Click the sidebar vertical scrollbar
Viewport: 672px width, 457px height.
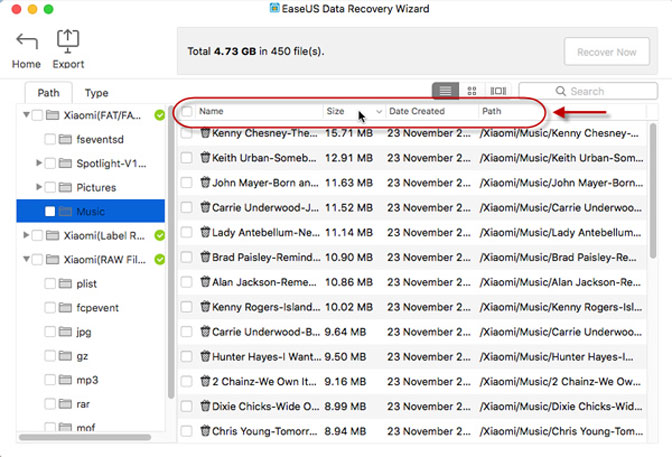coord(171,253)
